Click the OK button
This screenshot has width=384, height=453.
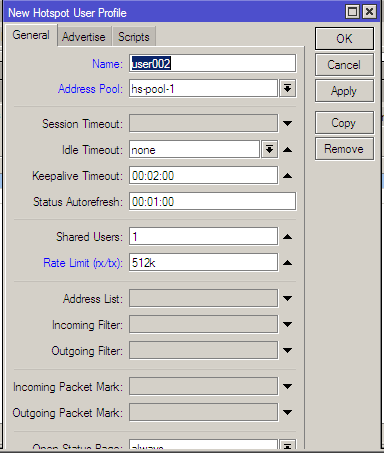344,39
